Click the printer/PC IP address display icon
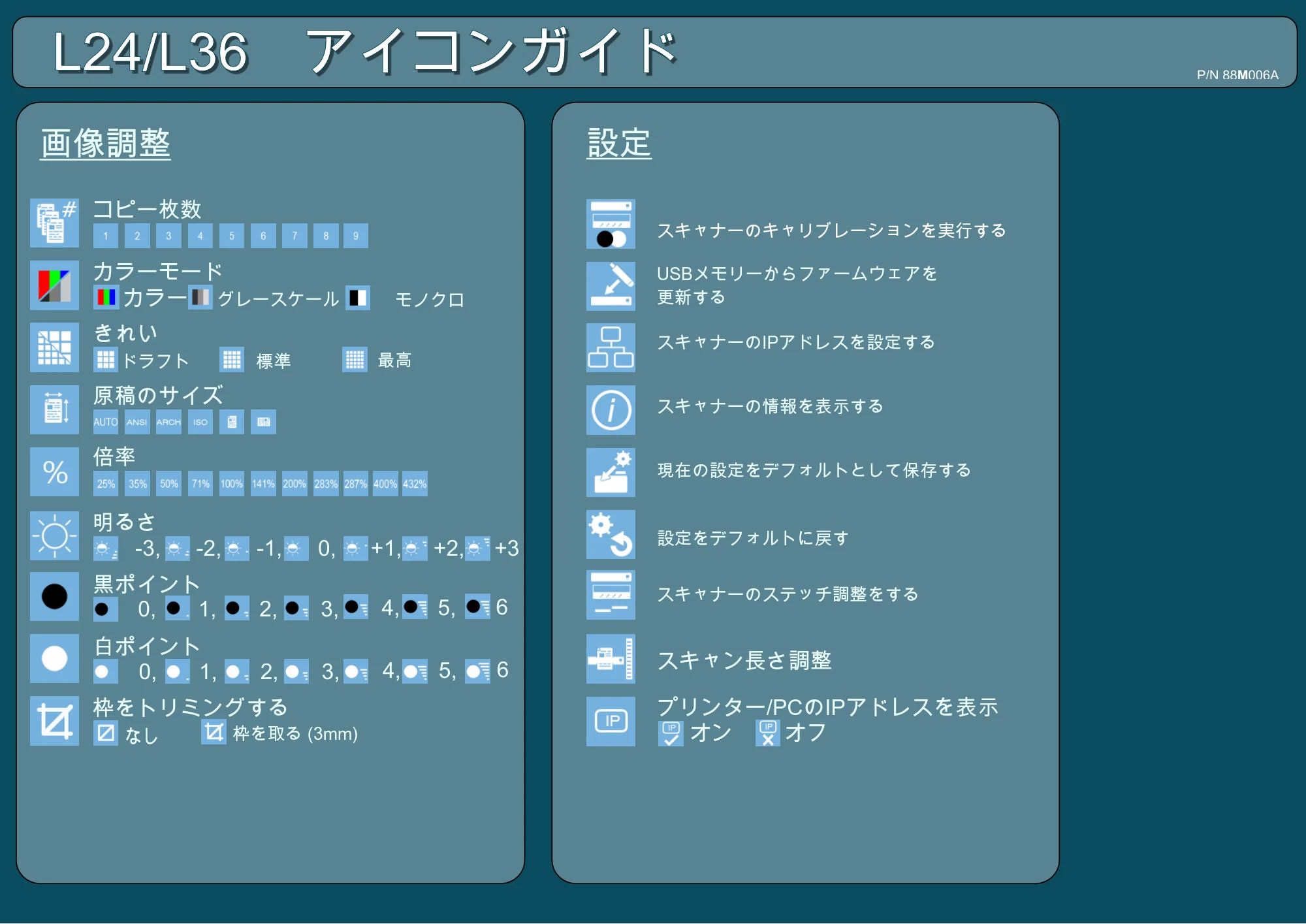Viewport: 1306px width, 924px height. tap(611, 722)
